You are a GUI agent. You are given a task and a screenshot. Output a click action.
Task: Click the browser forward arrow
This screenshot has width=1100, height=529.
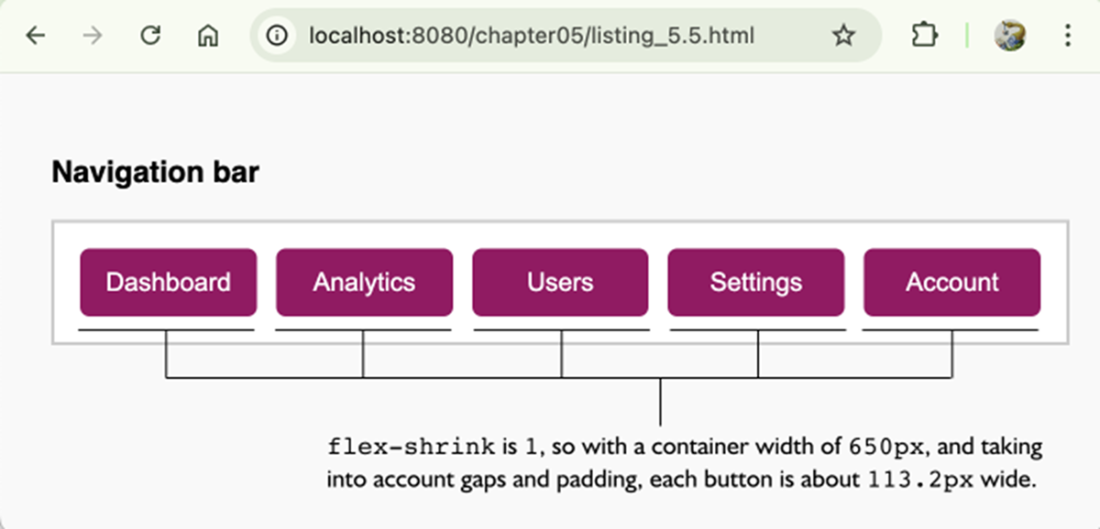click(x=93, y=36)
